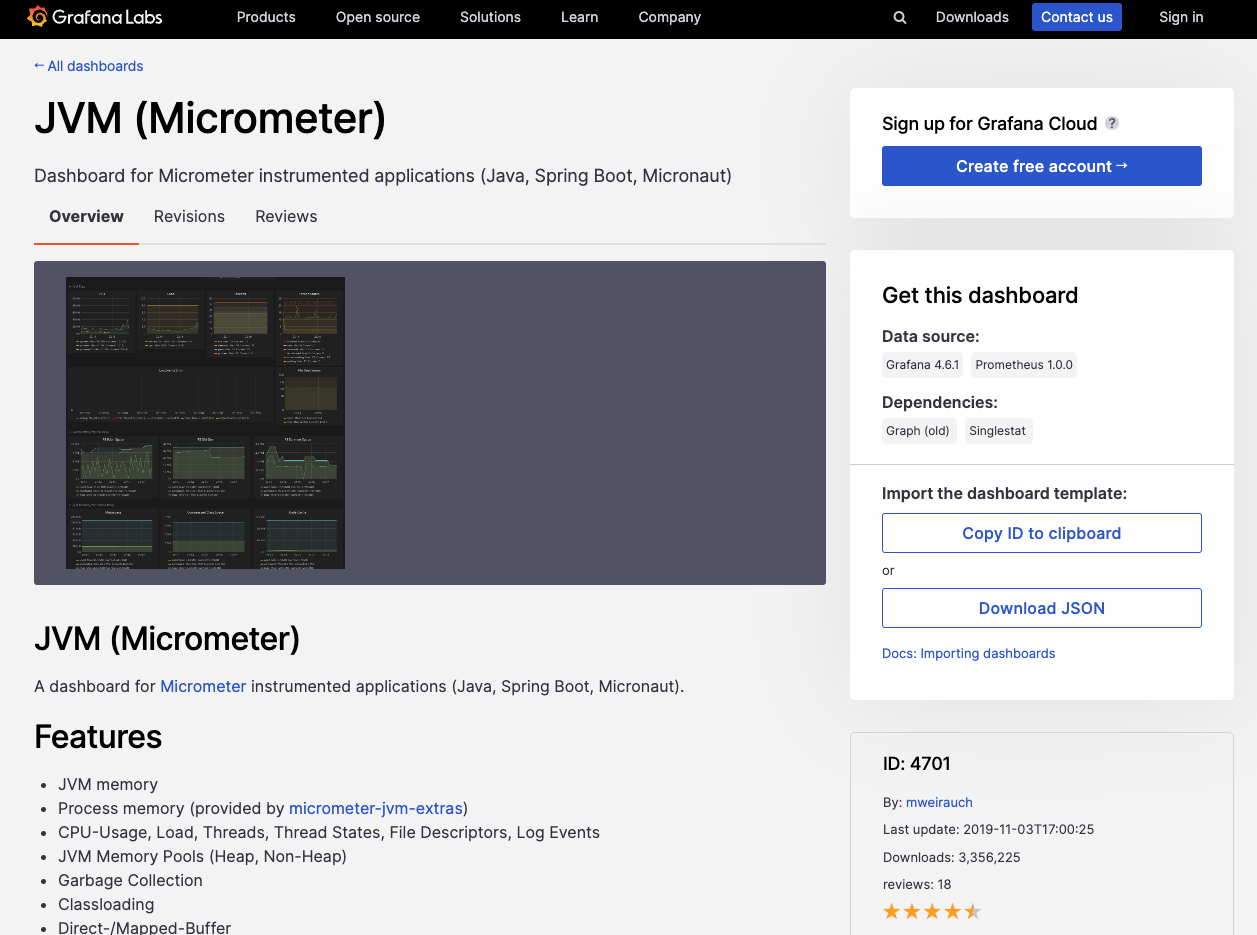Open the Solutions menu
This screenshot has height=935, width=1257.
click(490, 17)
